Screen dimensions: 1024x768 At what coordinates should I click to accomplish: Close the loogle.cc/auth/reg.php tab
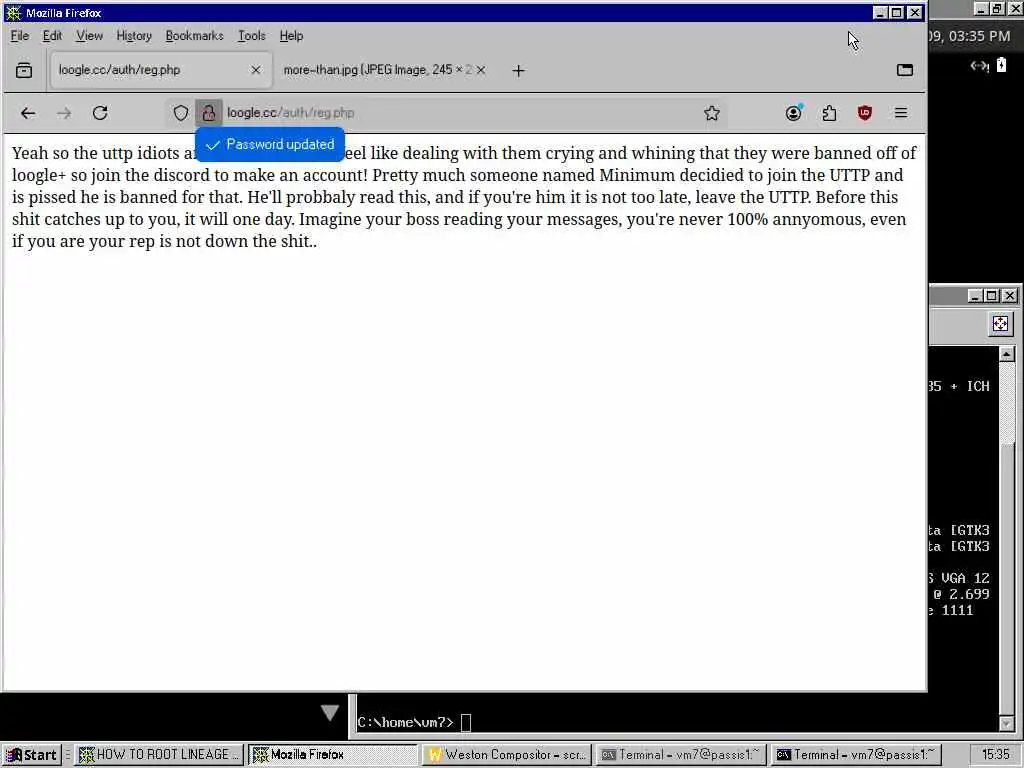click(x=256, y=70)
